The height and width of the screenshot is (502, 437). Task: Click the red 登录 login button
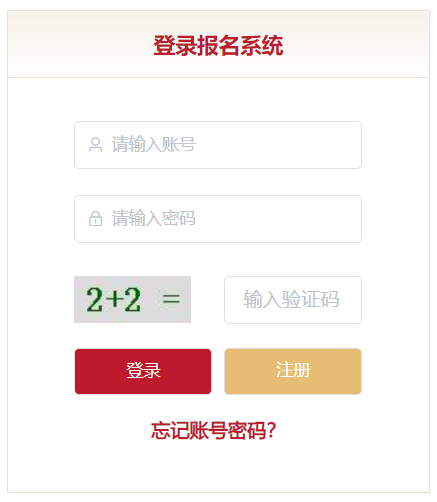(143, 371)
